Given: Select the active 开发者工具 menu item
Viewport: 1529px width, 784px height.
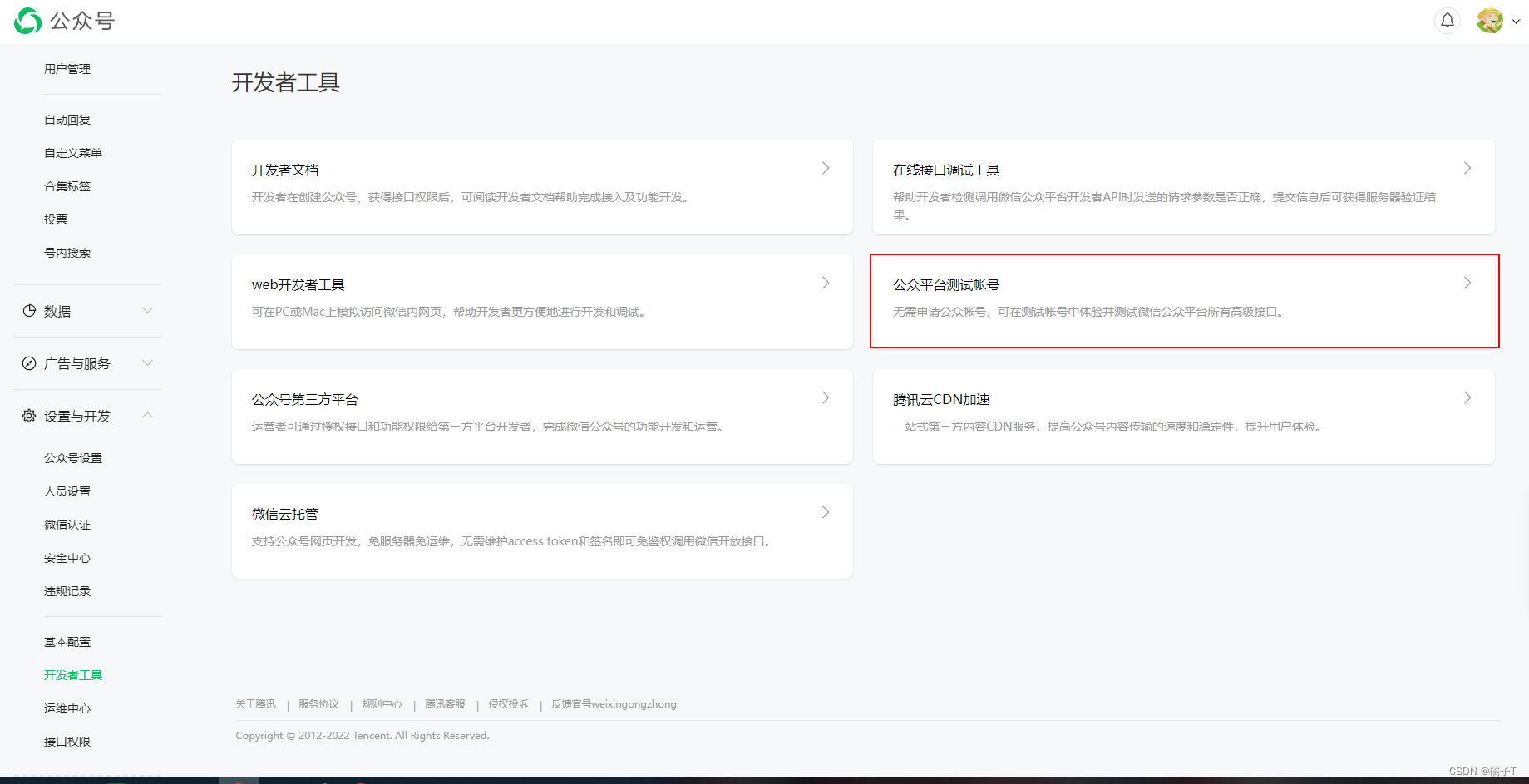Looking at the screenshot, I should pos(73,675).
